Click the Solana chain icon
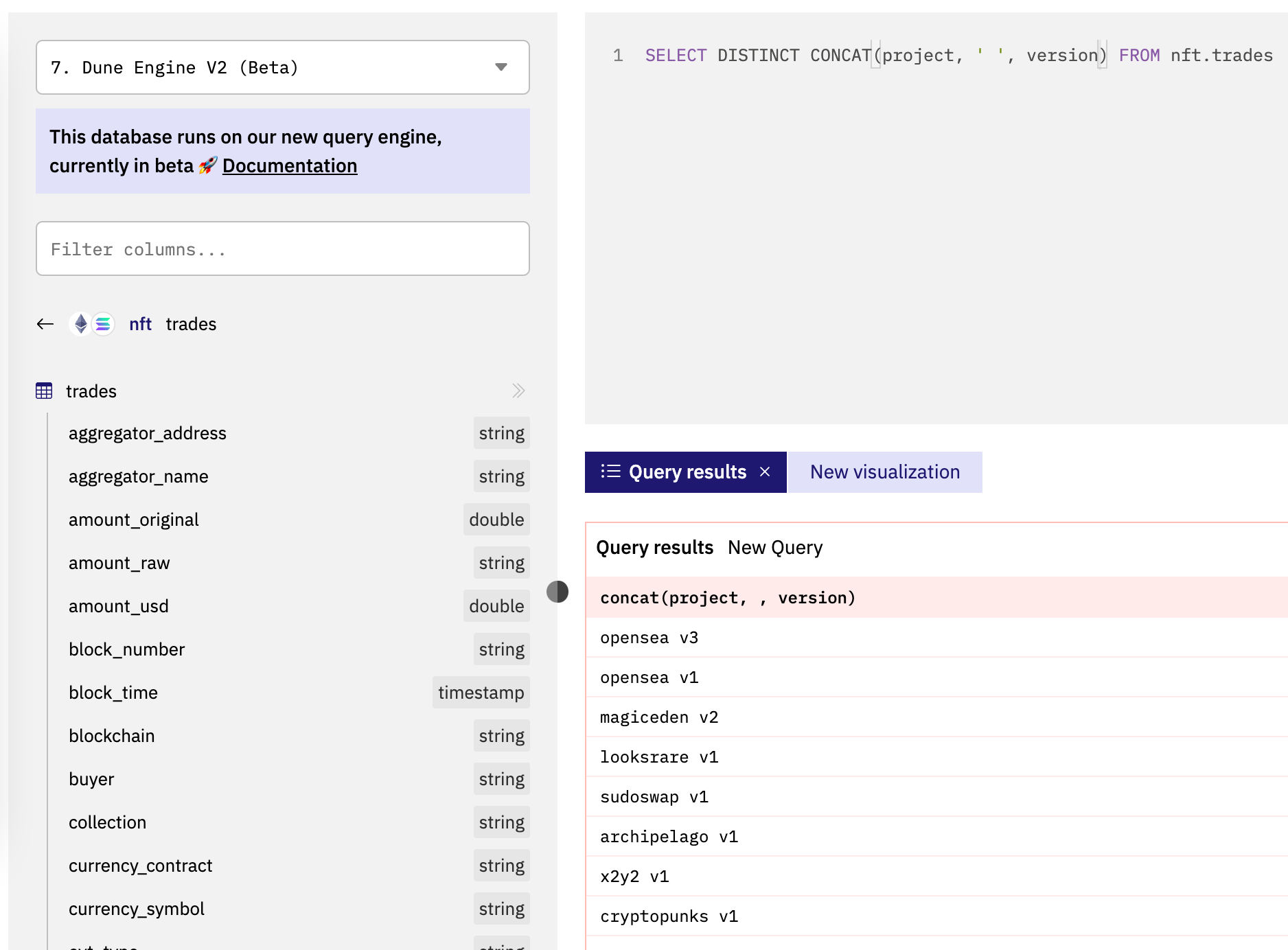Screen dimensions: 1288x950 coord(103,324)
